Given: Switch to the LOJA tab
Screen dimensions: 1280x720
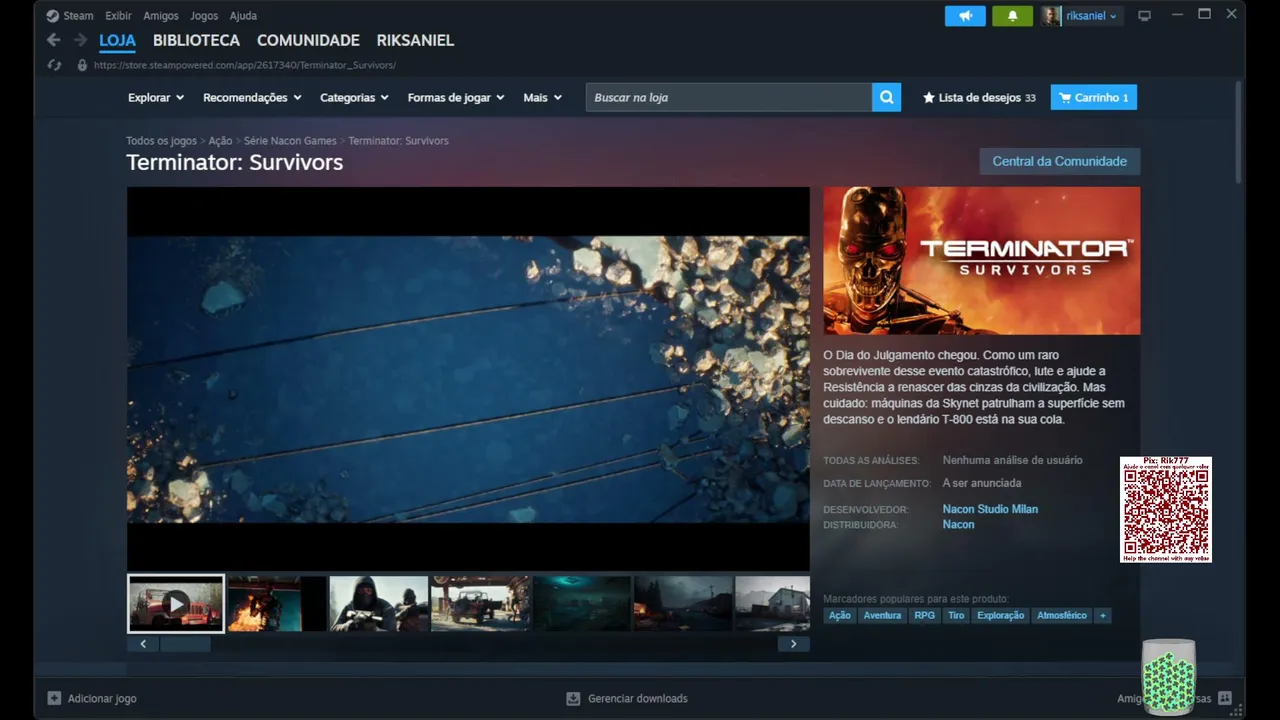Looking at the screenshot, I should (x=117, y=41).
